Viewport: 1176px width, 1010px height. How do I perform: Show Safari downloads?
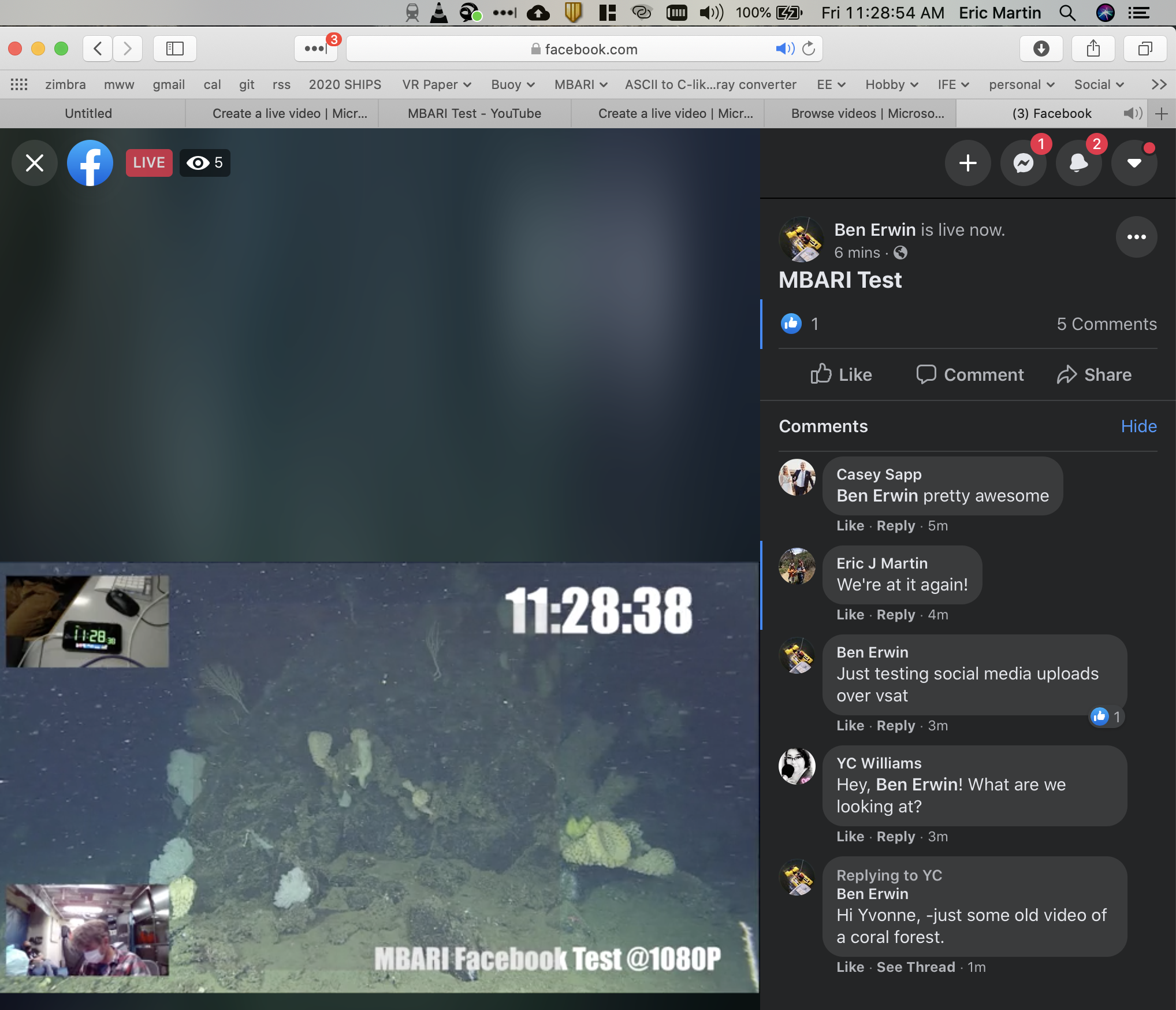click(x=1041, y=49)
